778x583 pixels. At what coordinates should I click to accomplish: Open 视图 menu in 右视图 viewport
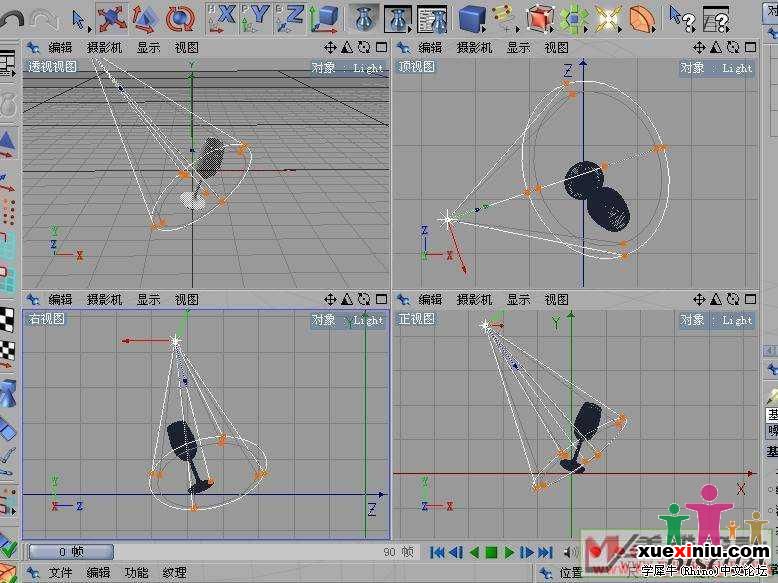pyautogui.click(x=187, y=300)
